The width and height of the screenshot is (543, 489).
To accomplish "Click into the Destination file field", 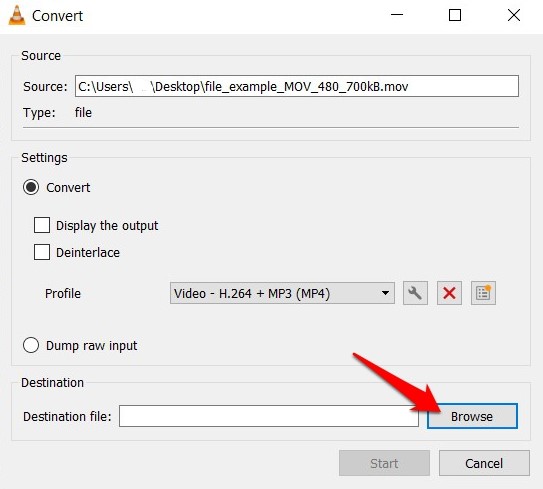I will tap(269, 416).
